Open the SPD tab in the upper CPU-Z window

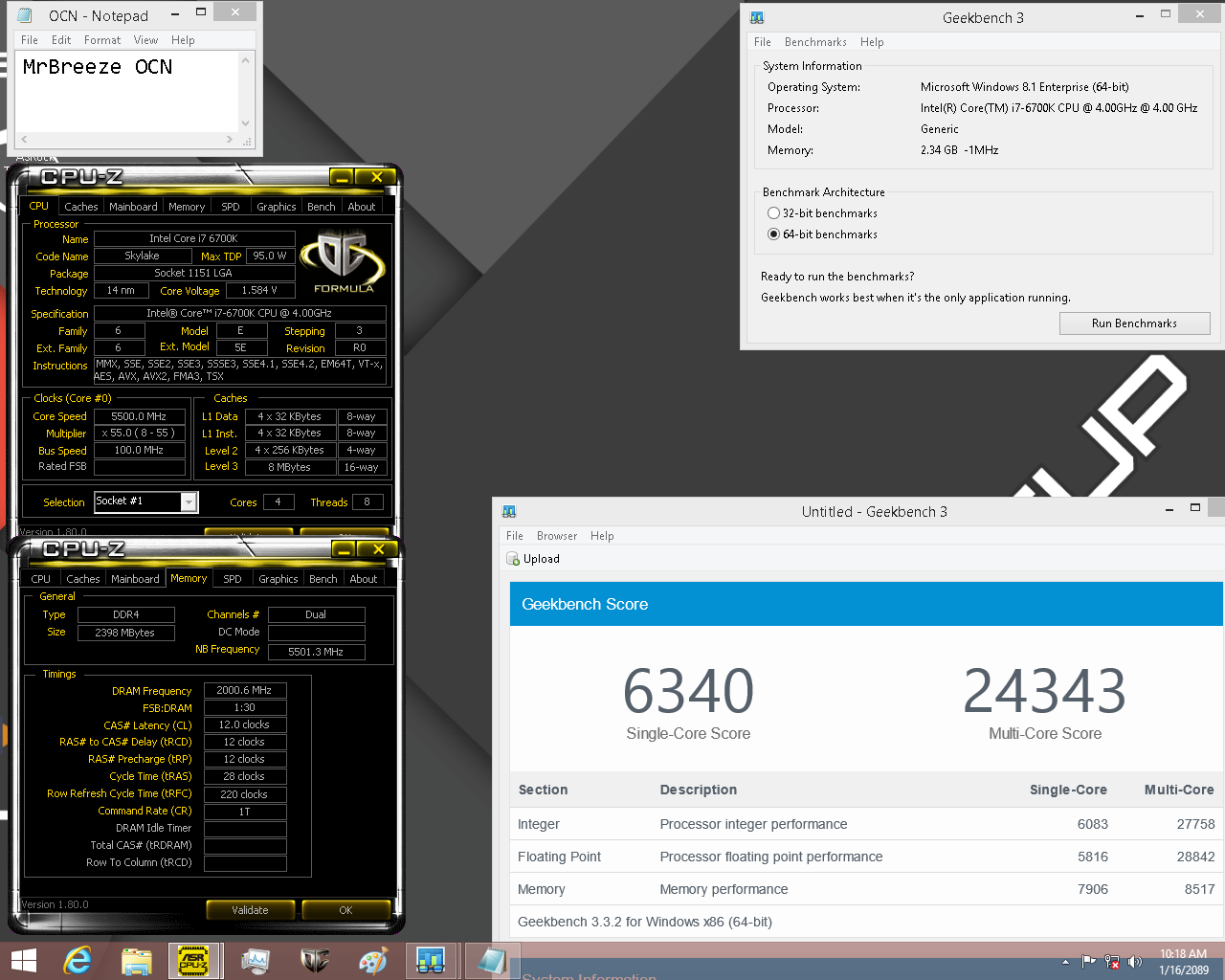(231, 207)
